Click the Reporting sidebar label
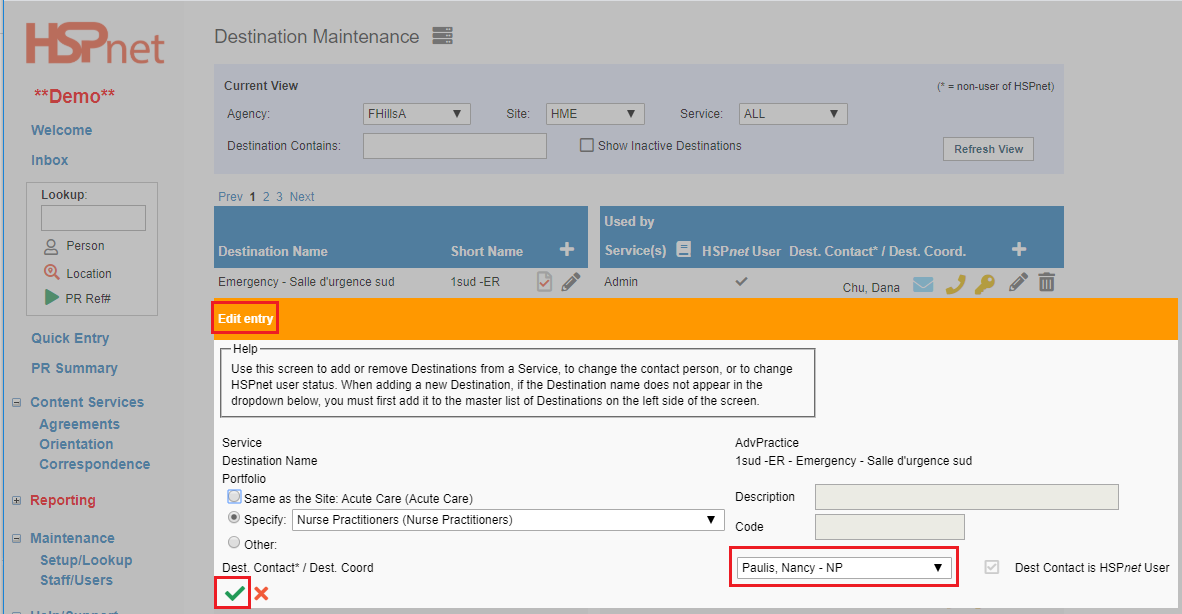 click(63, 500)
